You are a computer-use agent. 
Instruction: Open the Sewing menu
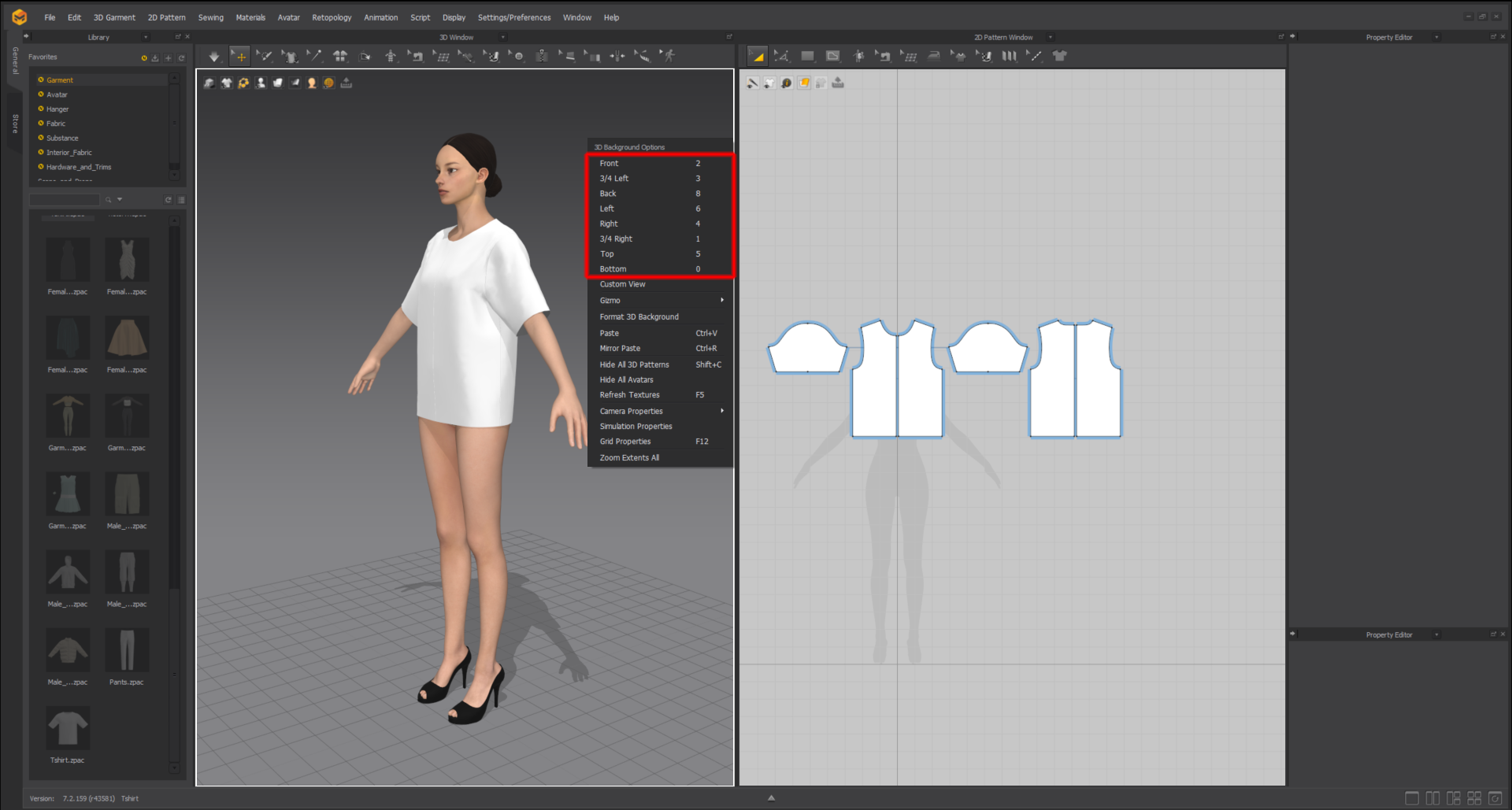point(210,17)
